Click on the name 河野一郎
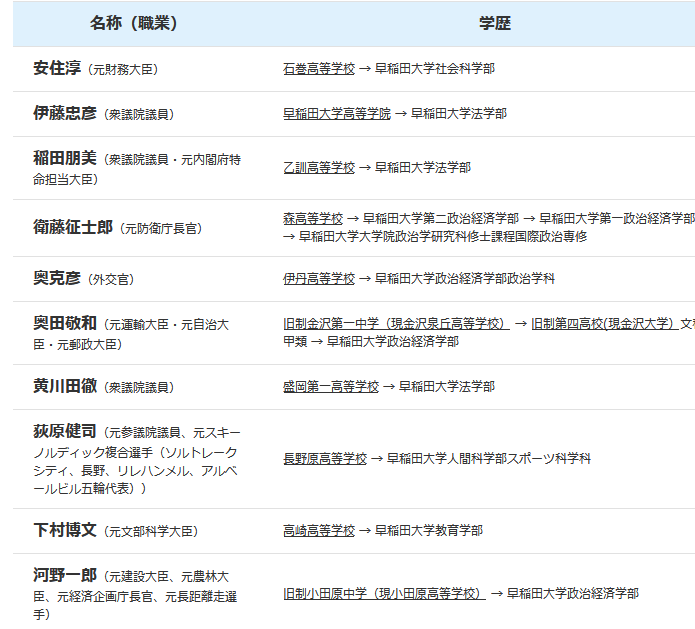The height and width of the screenshot is (629, 695). pos(65,575)
